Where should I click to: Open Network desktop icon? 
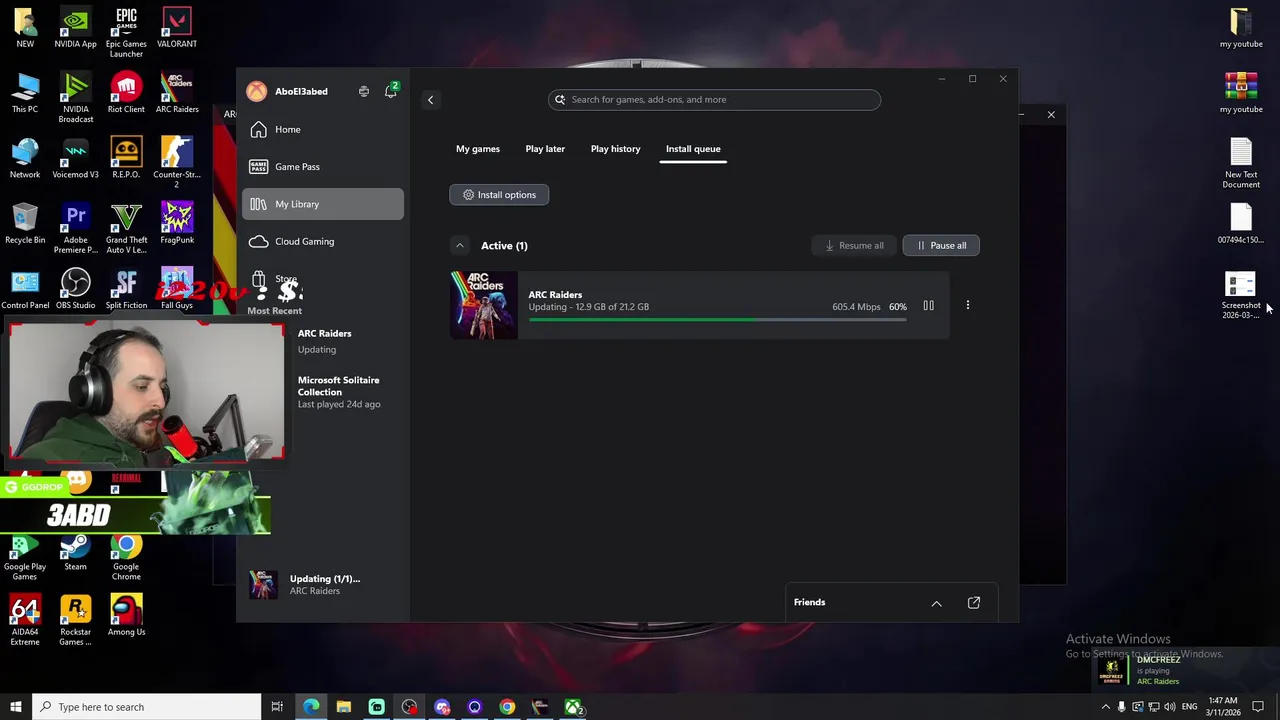[25, 158]
